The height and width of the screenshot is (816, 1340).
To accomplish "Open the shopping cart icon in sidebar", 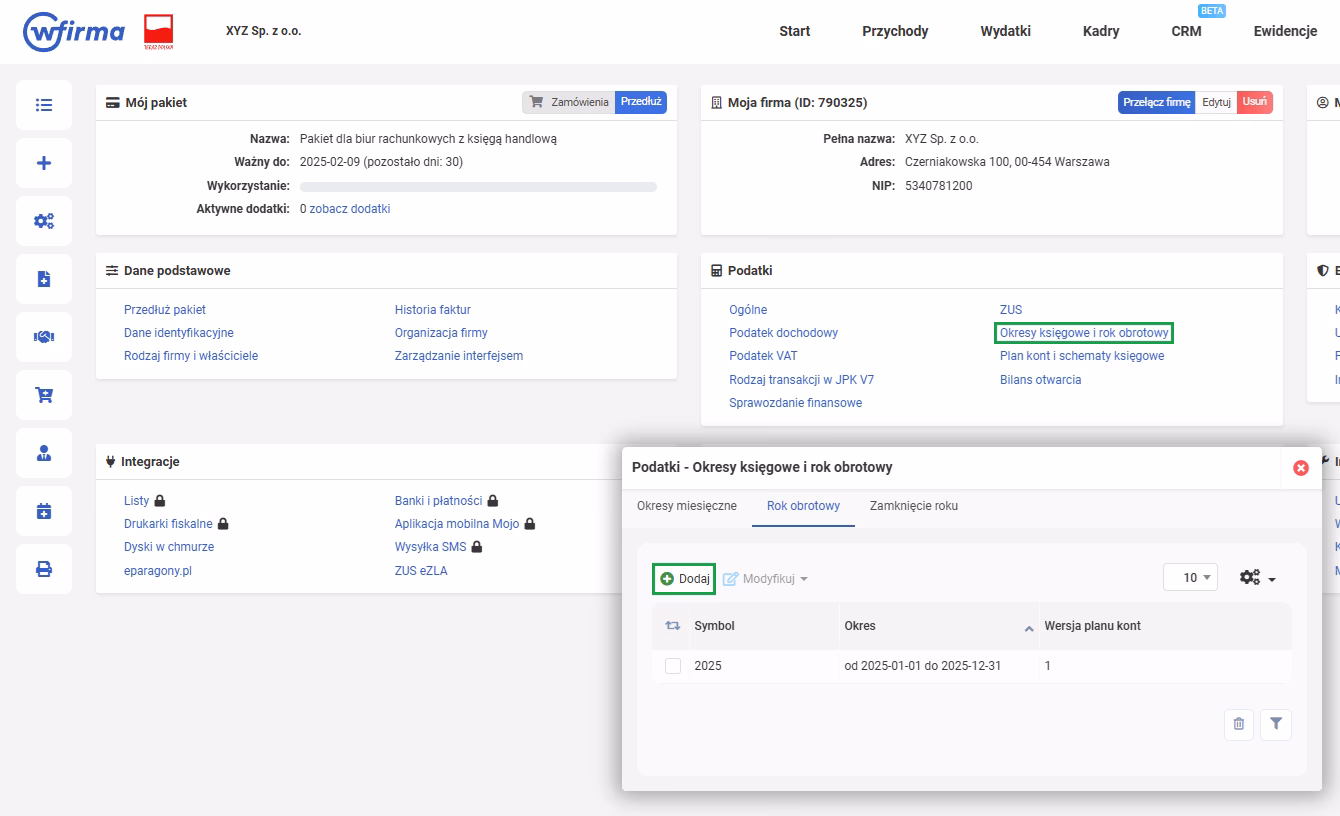I will coord(44,395).
